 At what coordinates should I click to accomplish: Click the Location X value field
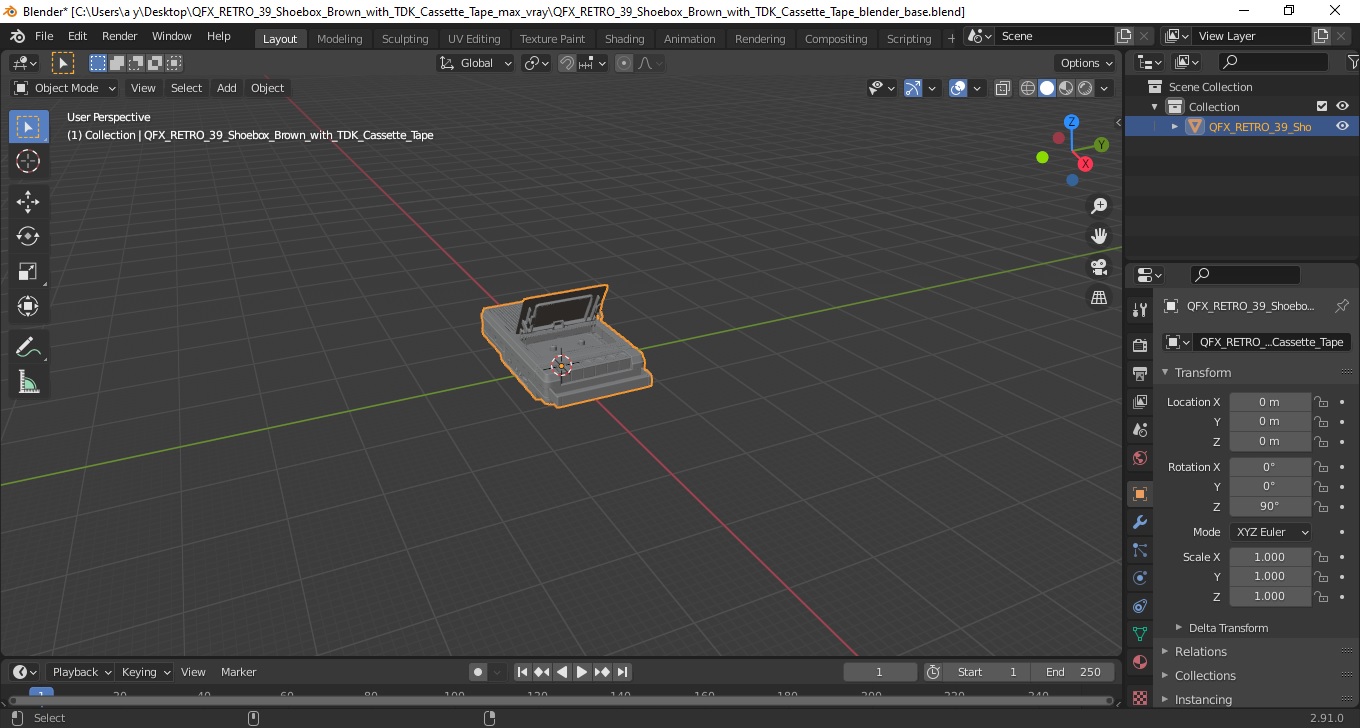click(1270, 402)
